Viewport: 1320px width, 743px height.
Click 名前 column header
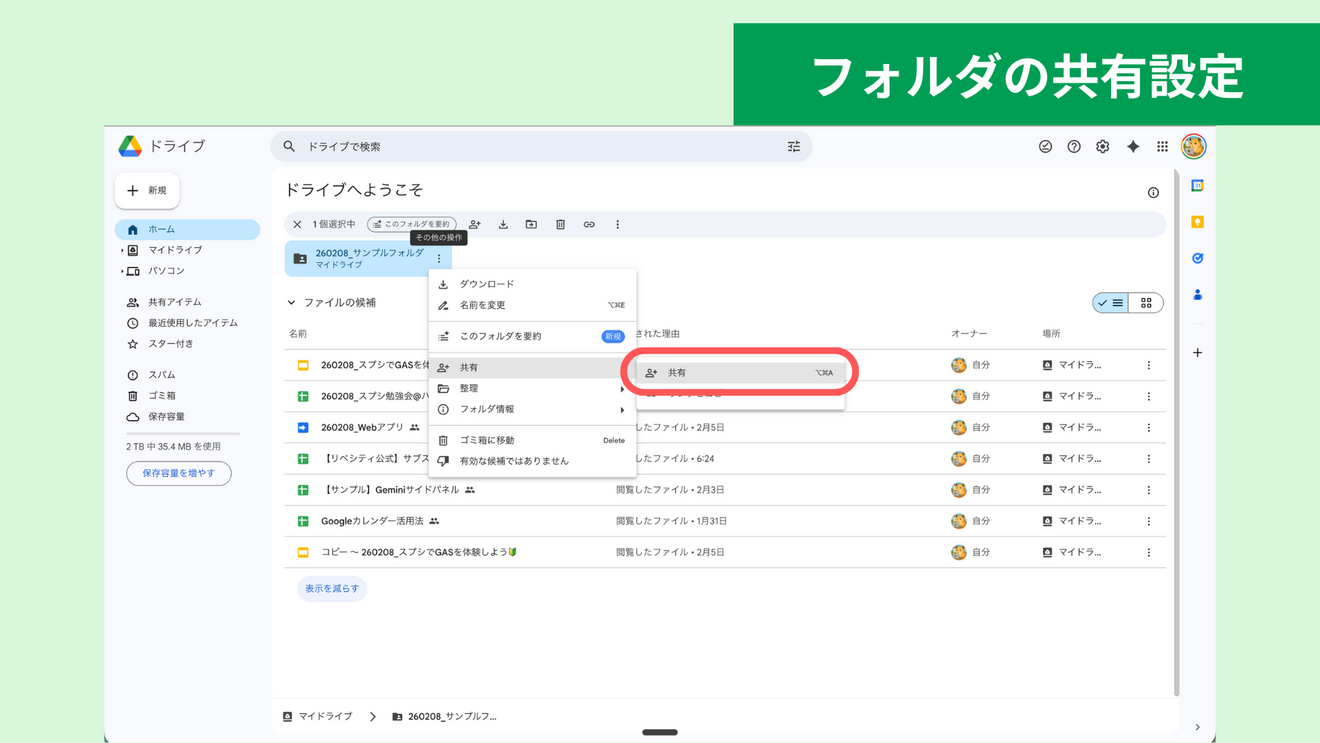[298, 334]
